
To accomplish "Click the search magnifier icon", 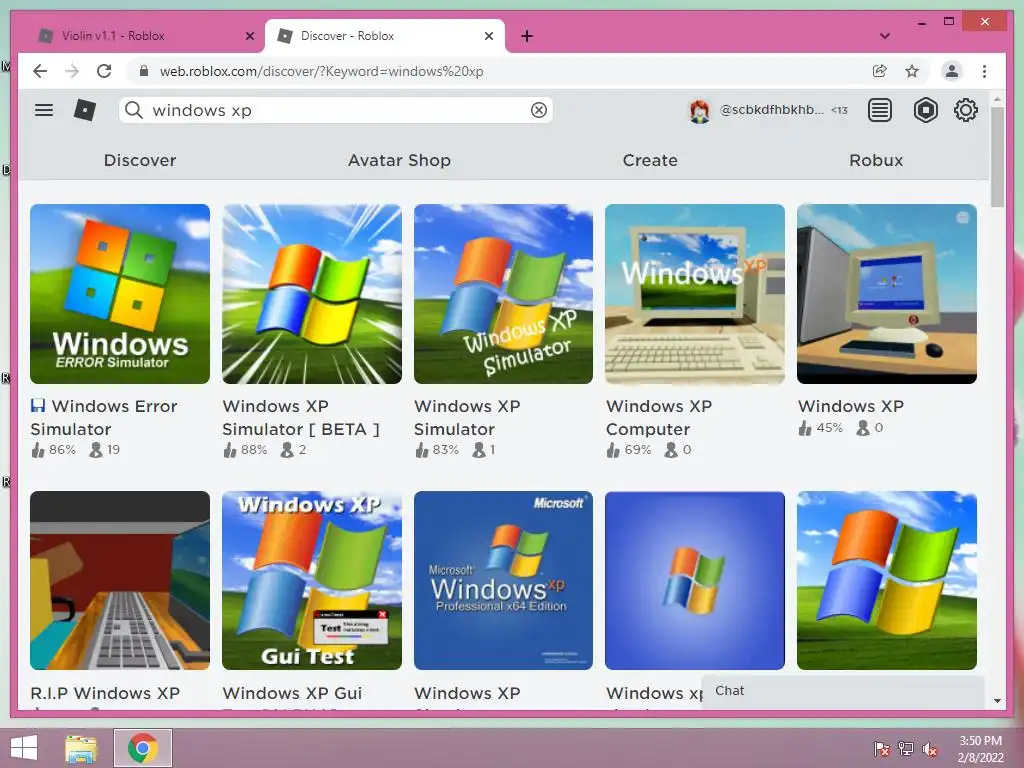I will tap(134, 110).
